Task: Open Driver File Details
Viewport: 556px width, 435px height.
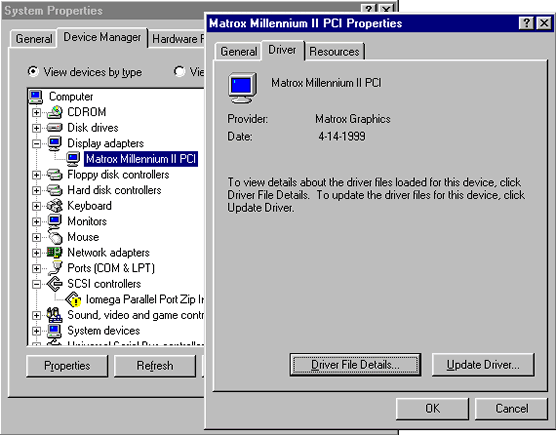Action: (355, 364)
